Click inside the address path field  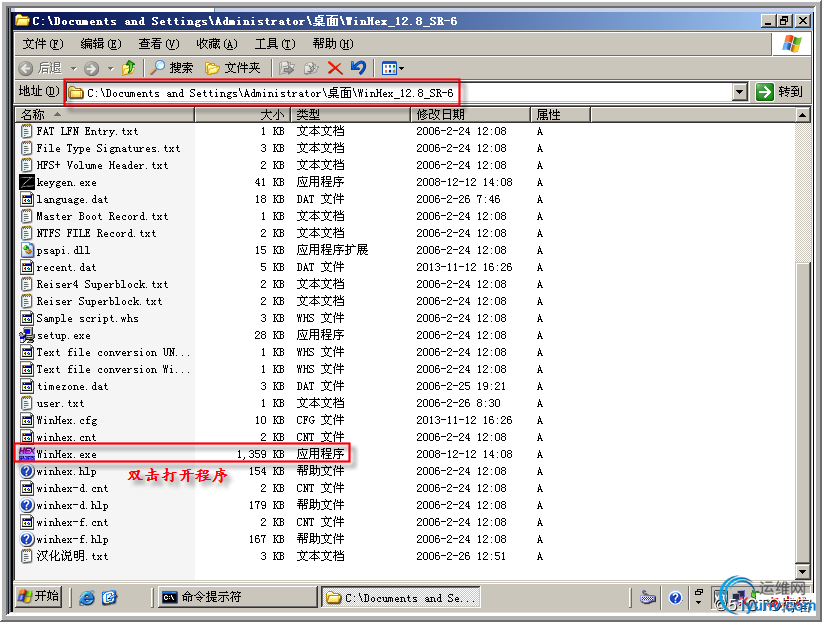point(398,93)
